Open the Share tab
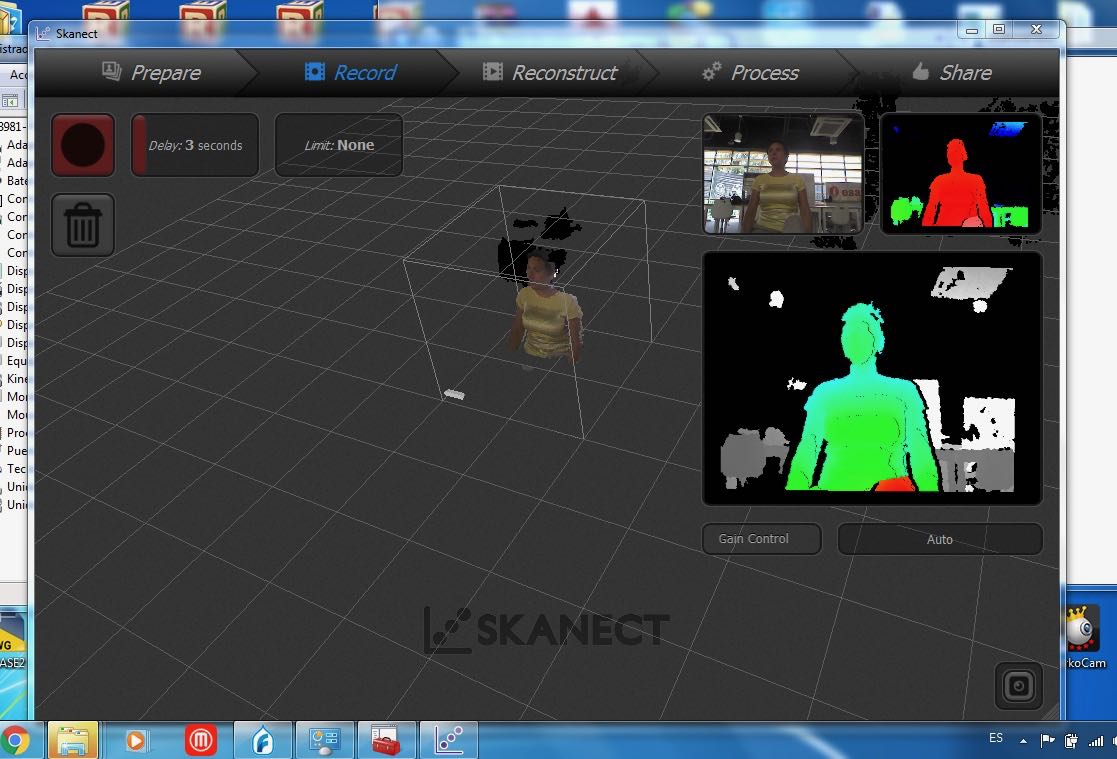This screenshot has height=759, width=1117. pos(952,72)
